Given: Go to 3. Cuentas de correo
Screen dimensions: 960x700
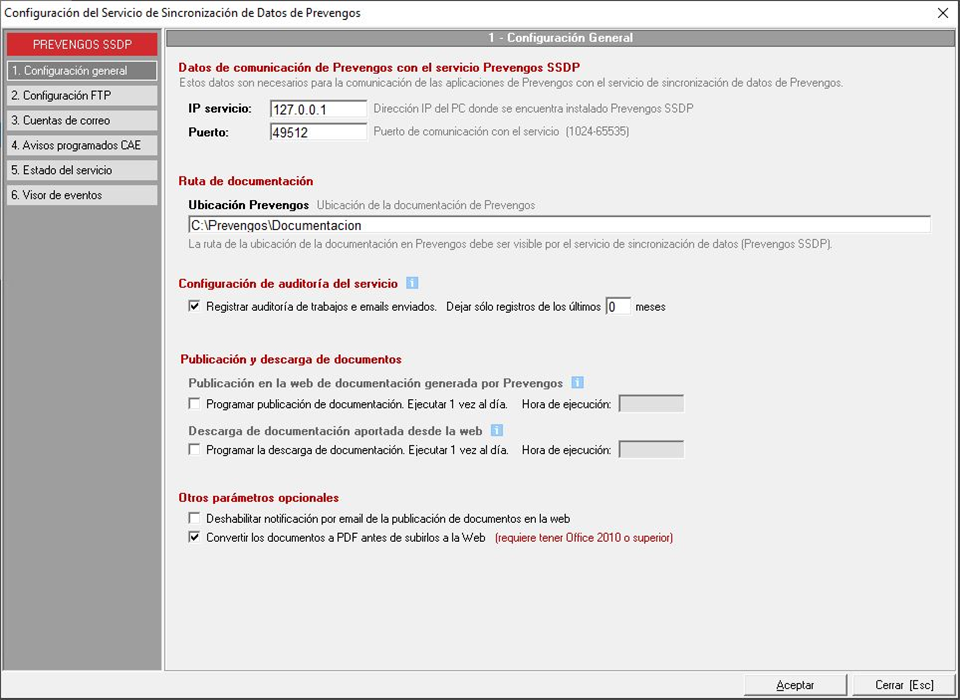Looking at the screenshot, I should click(81, 121).
